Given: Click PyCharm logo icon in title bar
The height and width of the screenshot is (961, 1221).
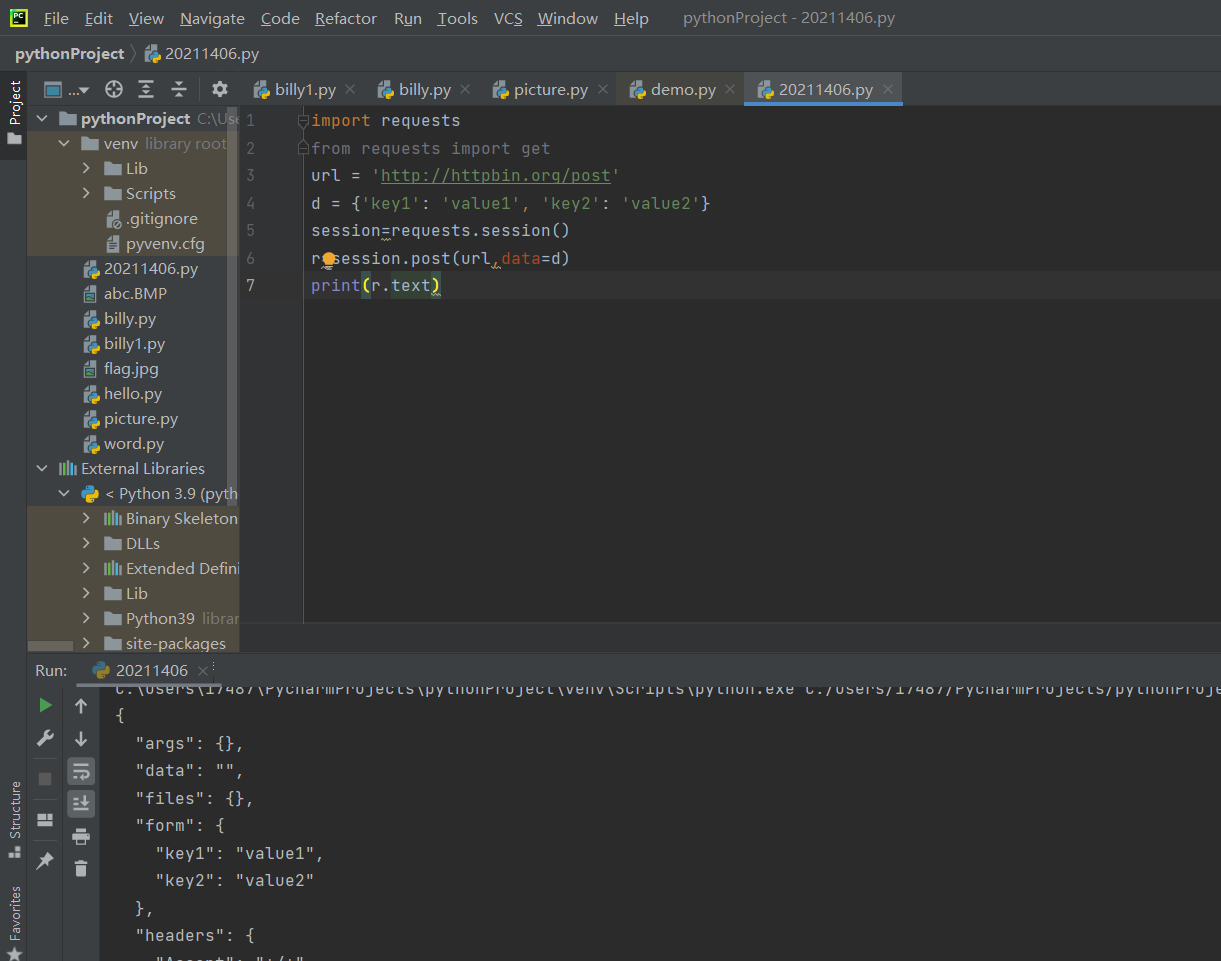Looking at the screenshot, I should coord(19,17).
